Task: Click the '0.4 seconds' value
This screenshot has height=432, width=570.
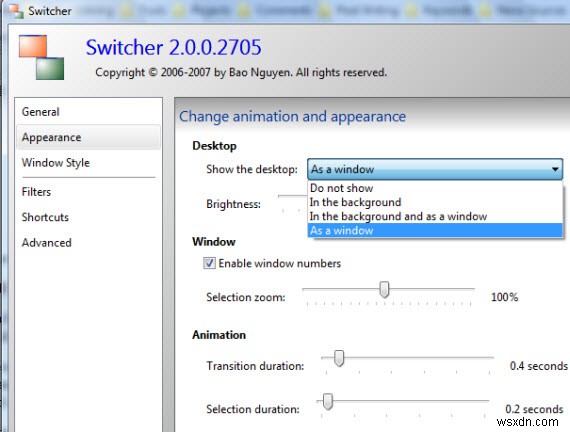Action: (538, 366)
